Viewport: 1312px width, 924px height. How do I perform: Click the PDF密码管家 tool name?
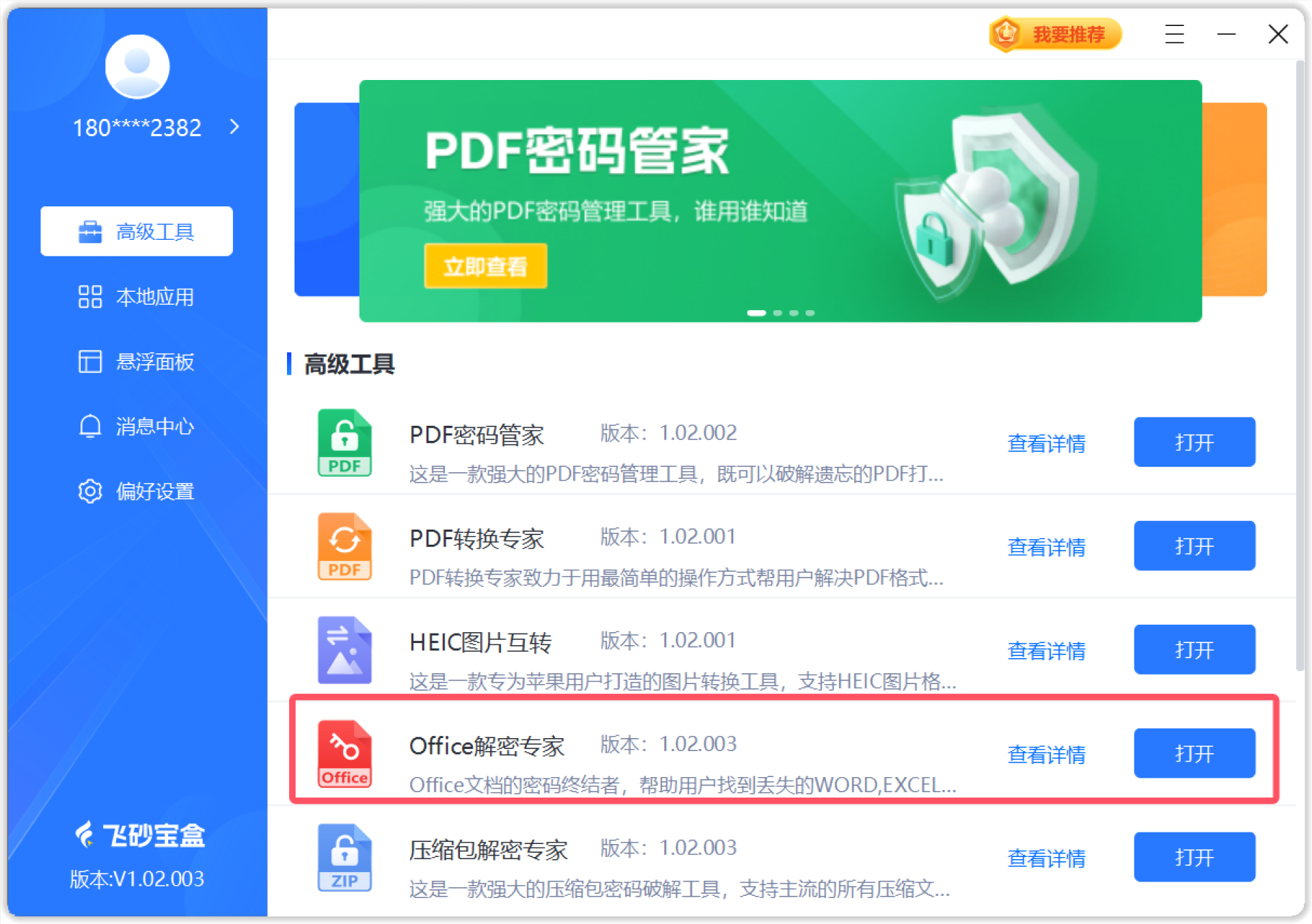coord(476,435)
